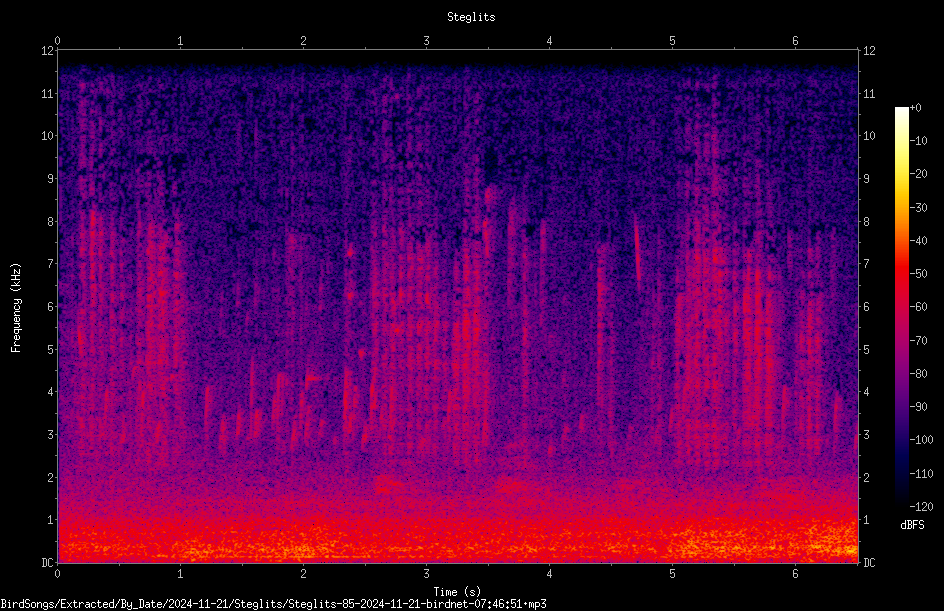This screenshot has height=611, width=944.
Task: Click the bright downward sweep near 4.7 seconds
Action: coord(638,251)
